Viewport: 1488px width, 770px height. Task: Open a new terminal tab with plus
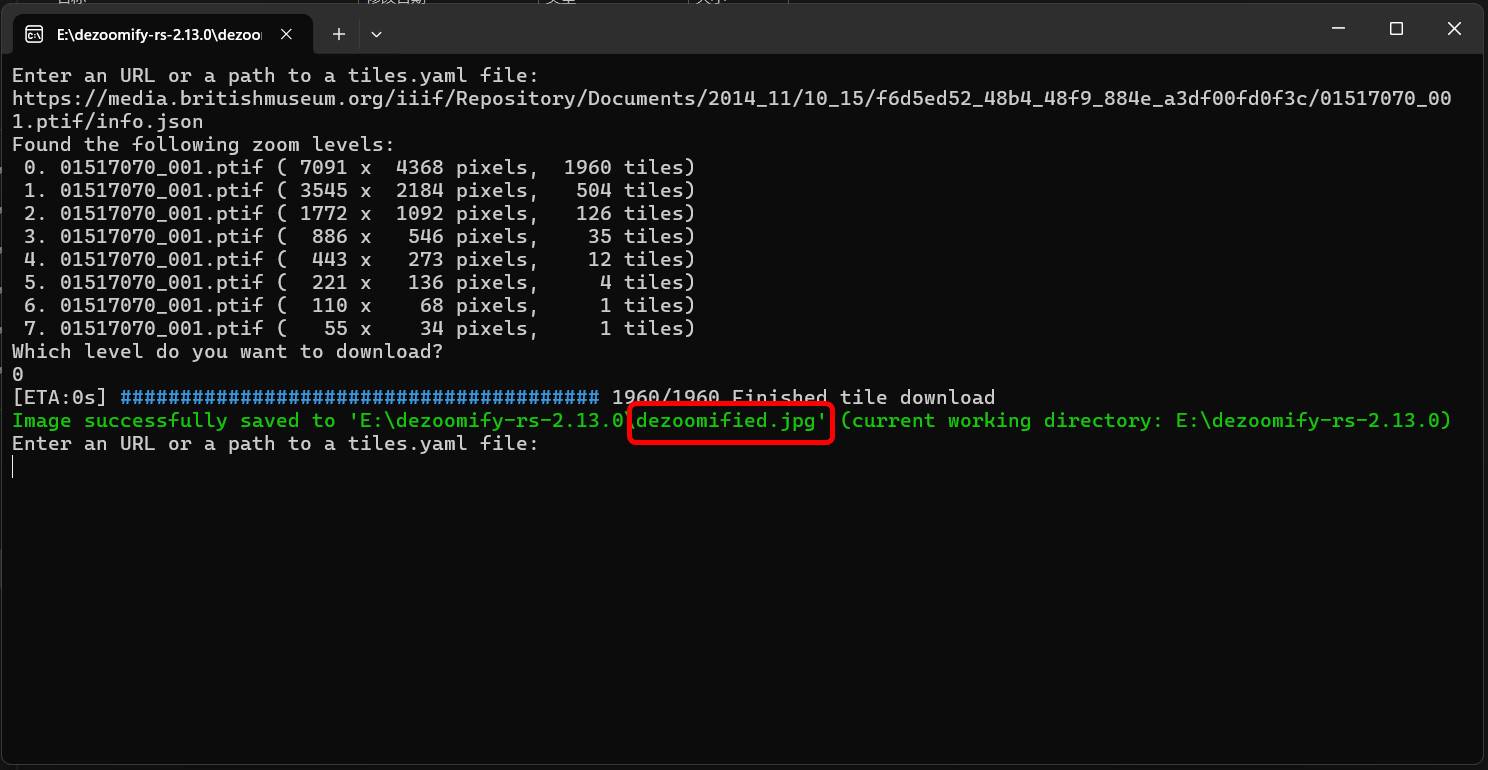[x=339, y=34]
